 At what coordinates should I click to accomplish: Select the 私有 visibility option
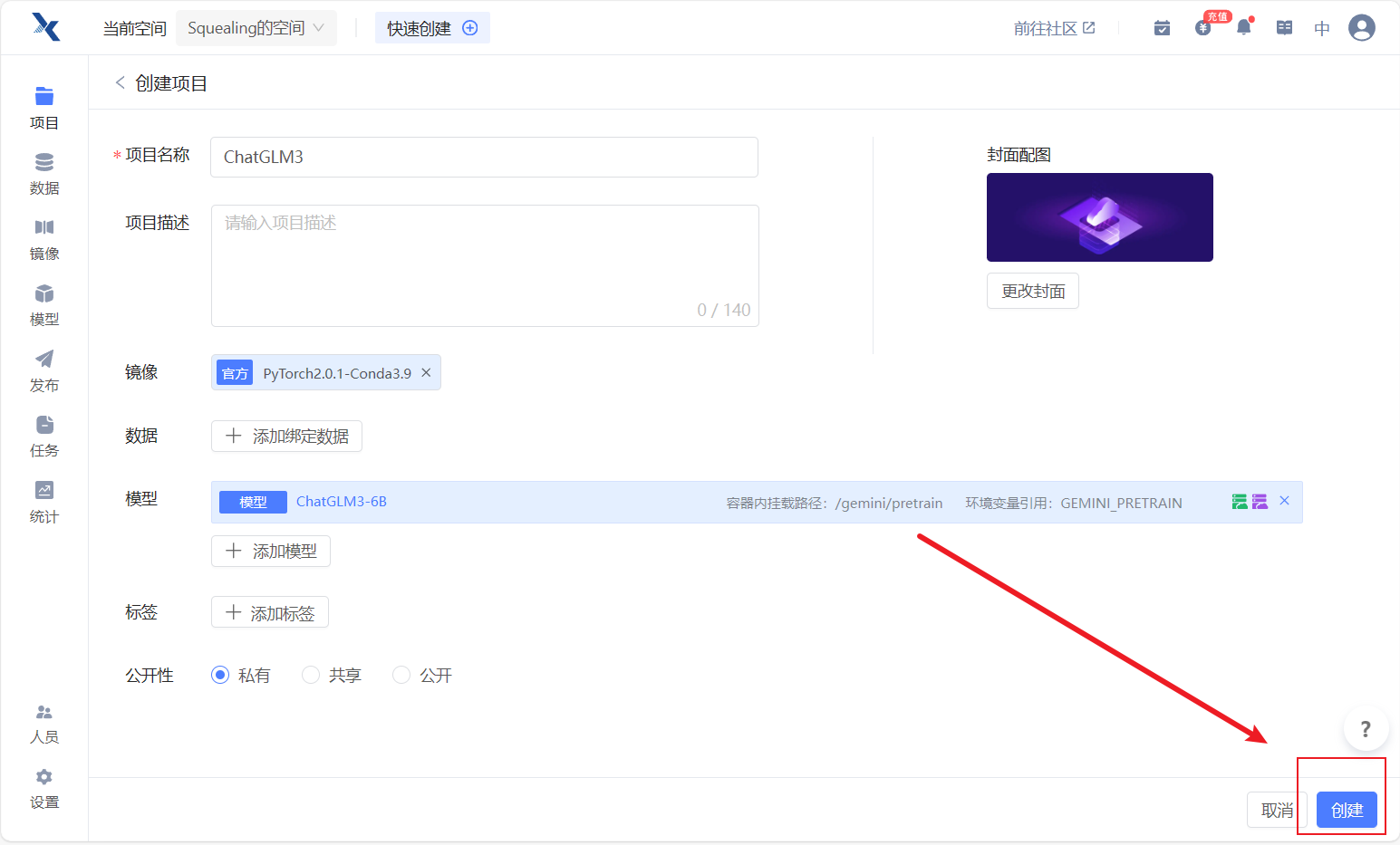click(220, 675)
